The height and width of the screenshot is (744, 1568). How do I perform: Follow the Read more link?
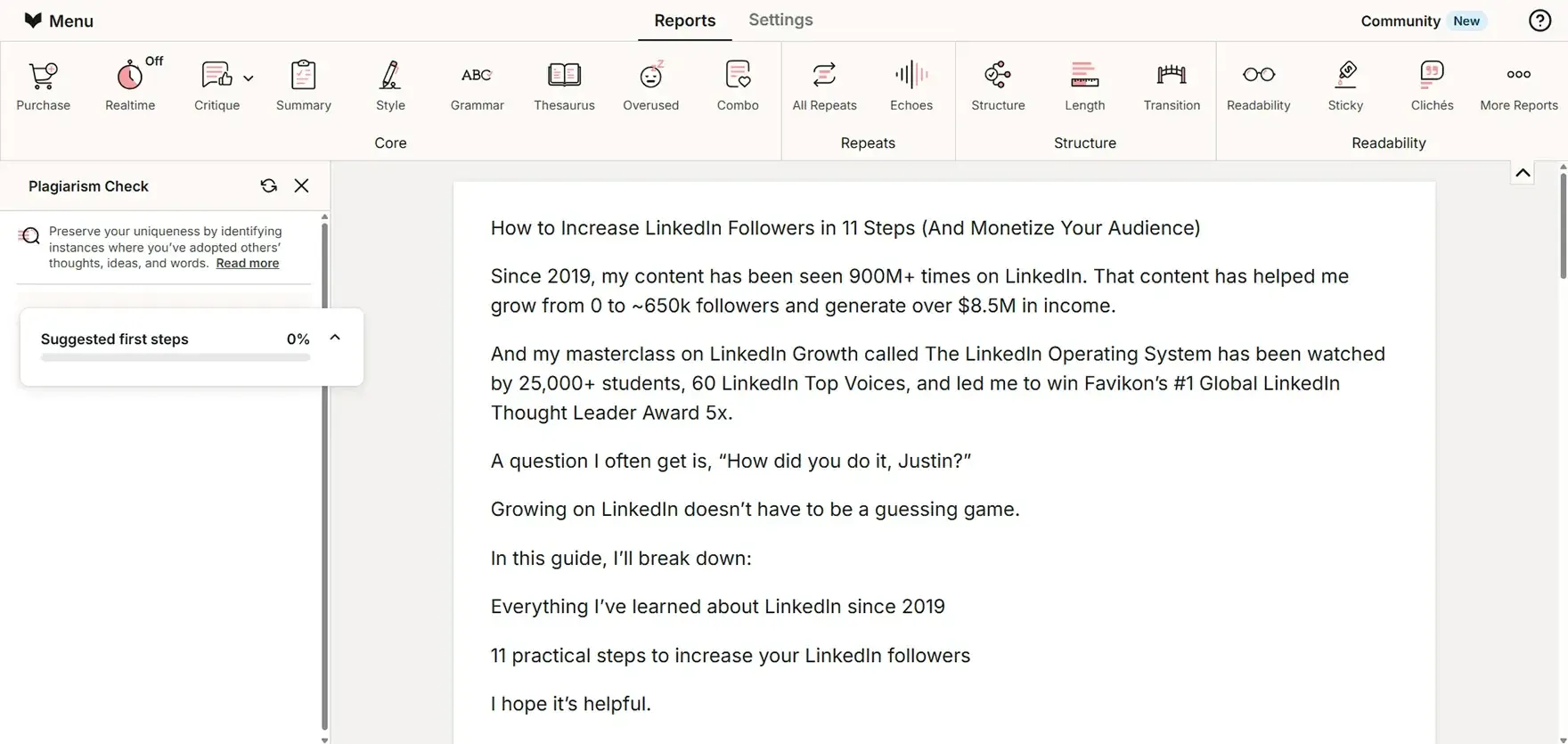tap(247, 264)
